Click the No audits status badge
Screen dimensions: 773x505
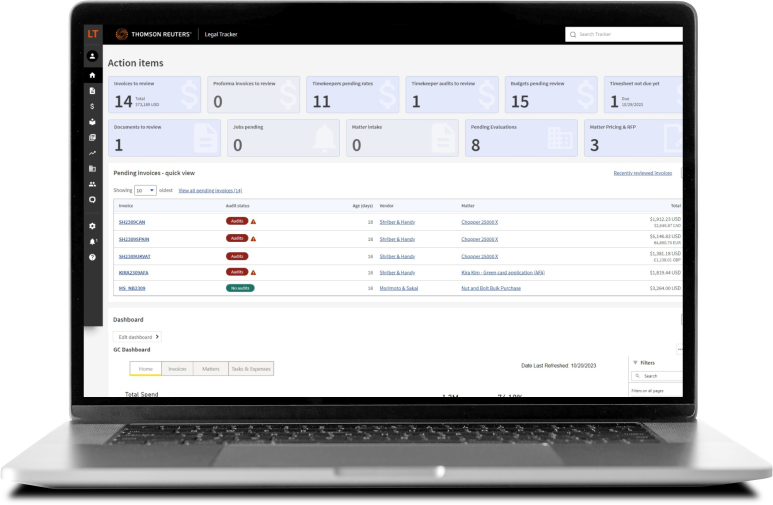click(239, 288)
